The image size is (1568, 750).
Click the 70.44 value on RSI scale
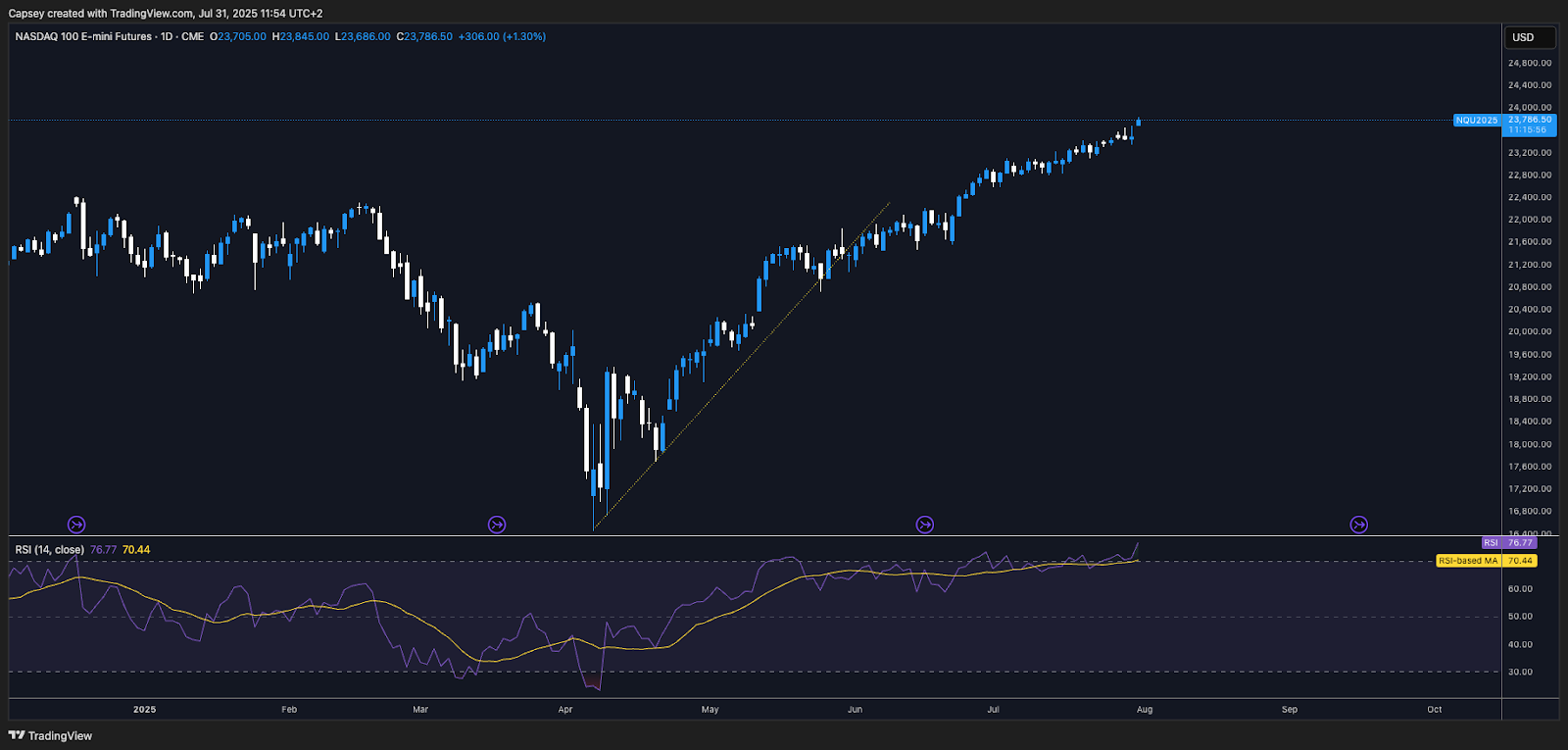(x=1520, y=561)
